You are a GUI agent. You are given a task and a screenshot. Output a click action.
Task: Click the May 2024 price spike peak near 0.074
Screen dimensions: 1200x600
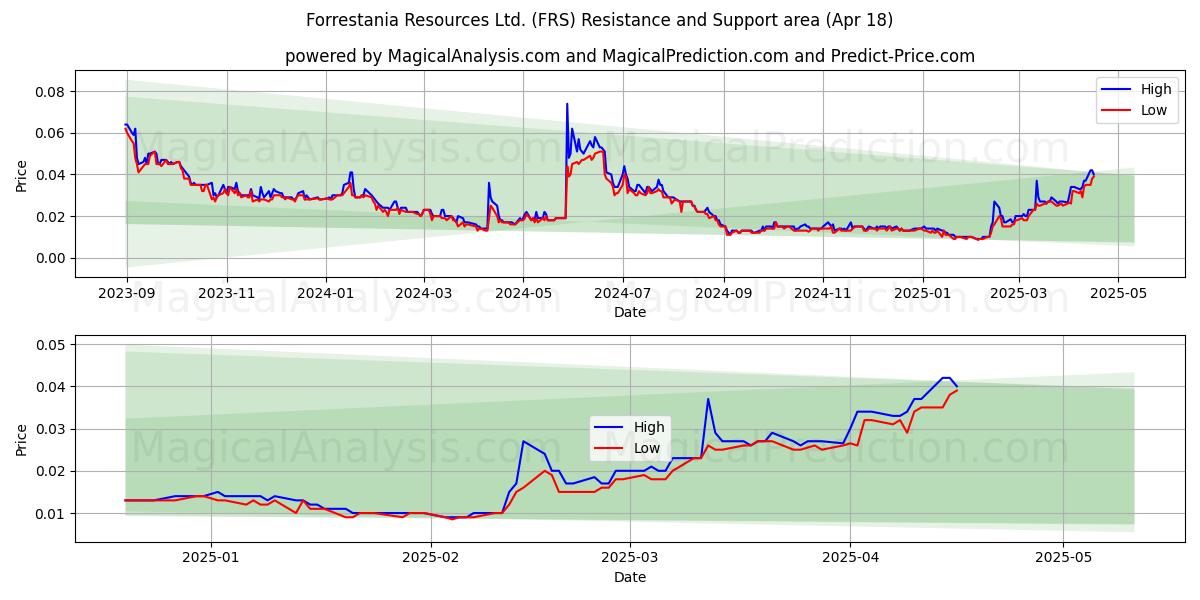pos(567,104)
